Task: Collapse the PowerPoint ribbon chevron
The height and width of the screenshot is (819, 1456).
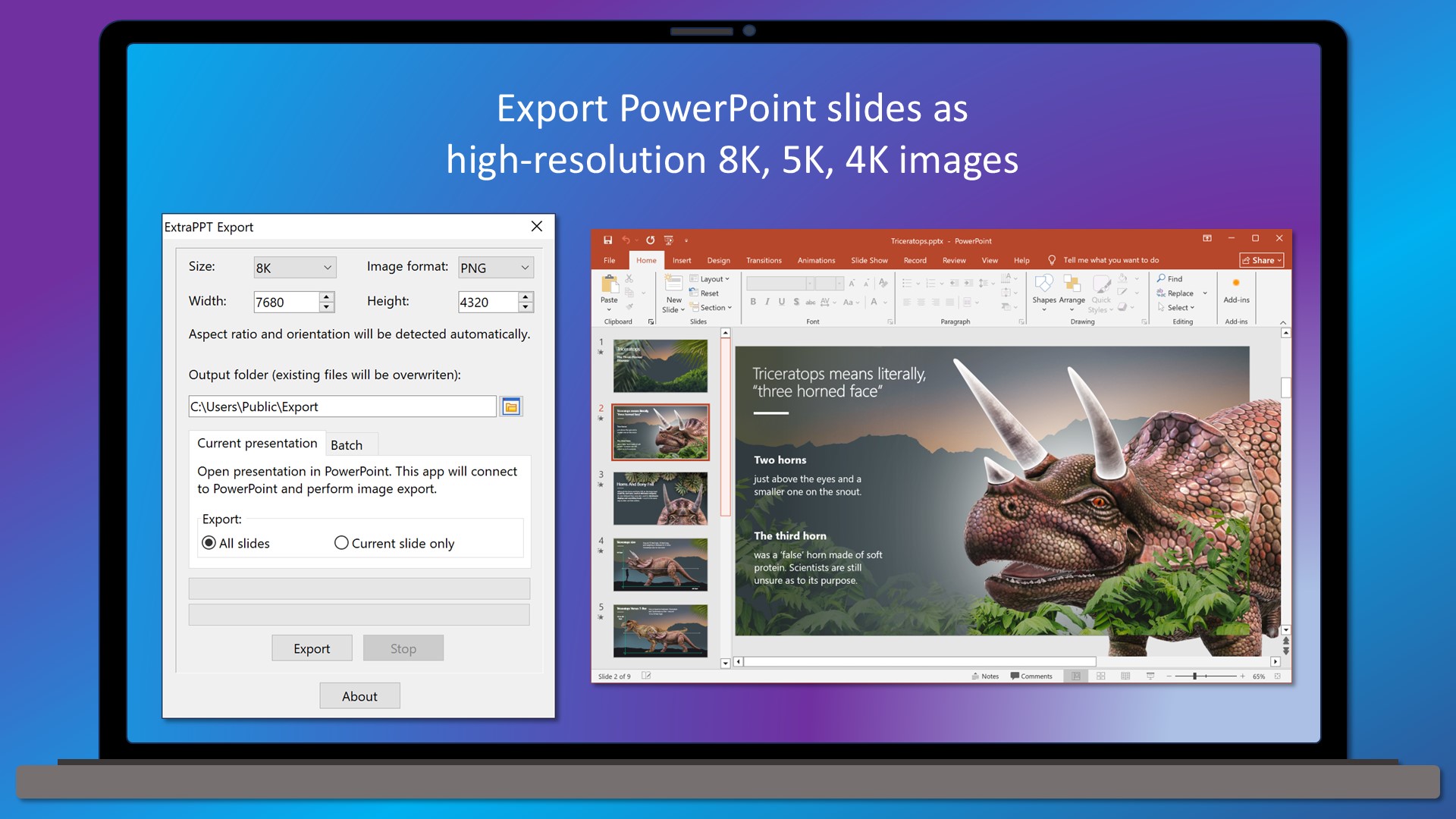Action: coord(1283,322)
